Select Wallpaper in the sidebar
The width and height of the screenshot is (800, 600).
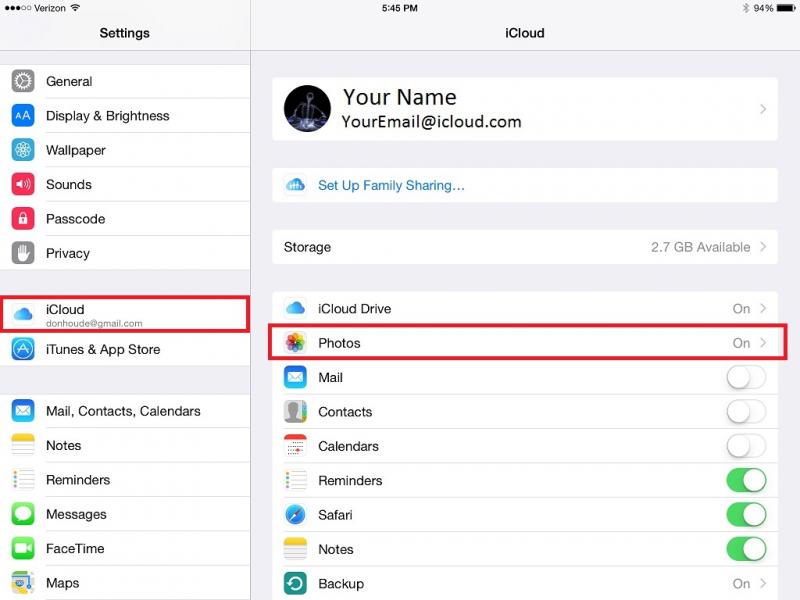(x=125, y=150)
